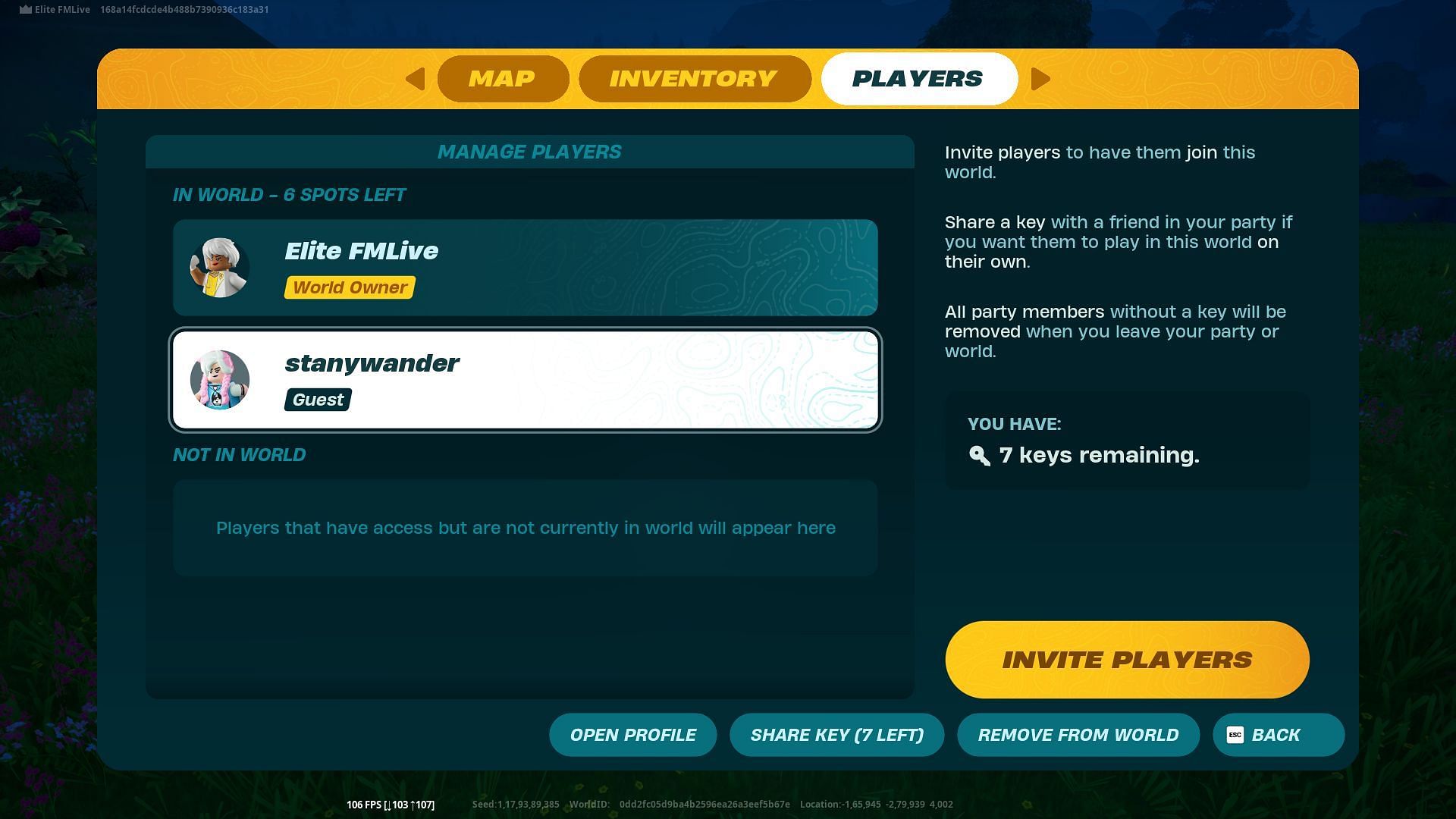Expand IN WORLD players section
The image size is (1456, 819).
[x=289, y=193]
